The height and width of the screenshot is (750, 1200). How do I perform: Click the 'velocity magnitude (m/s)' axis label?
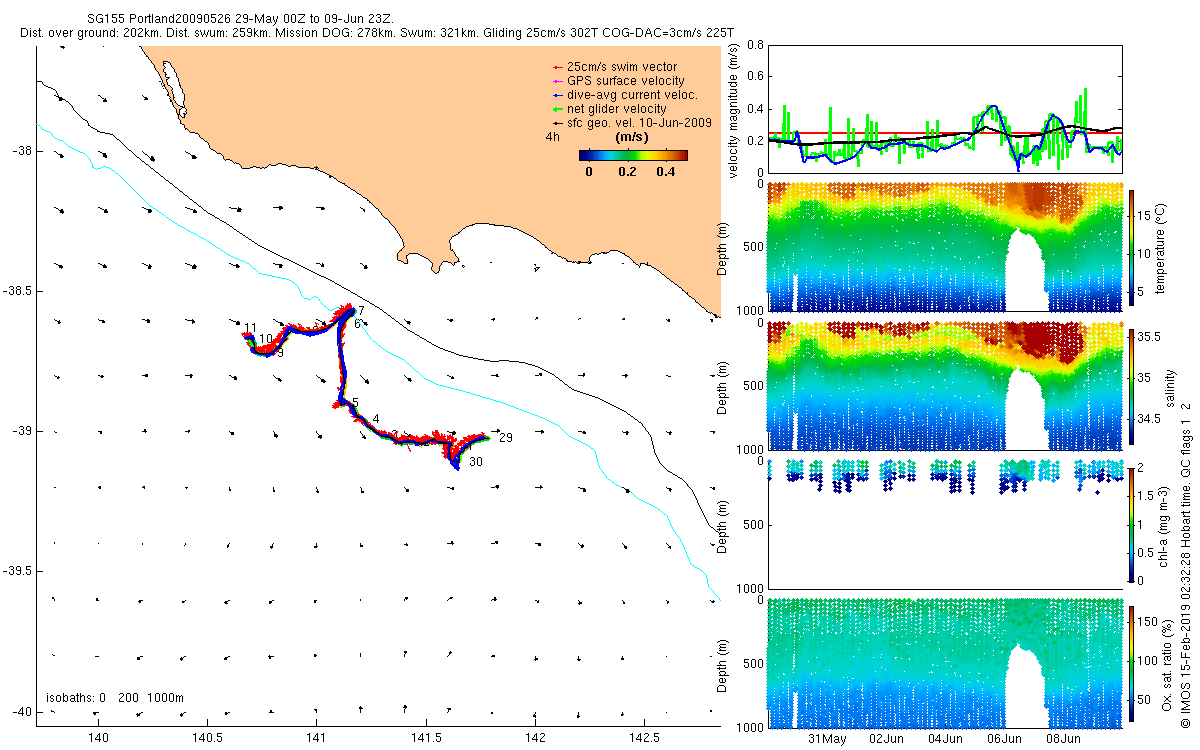pyautogui.click(x=734, y=110)
